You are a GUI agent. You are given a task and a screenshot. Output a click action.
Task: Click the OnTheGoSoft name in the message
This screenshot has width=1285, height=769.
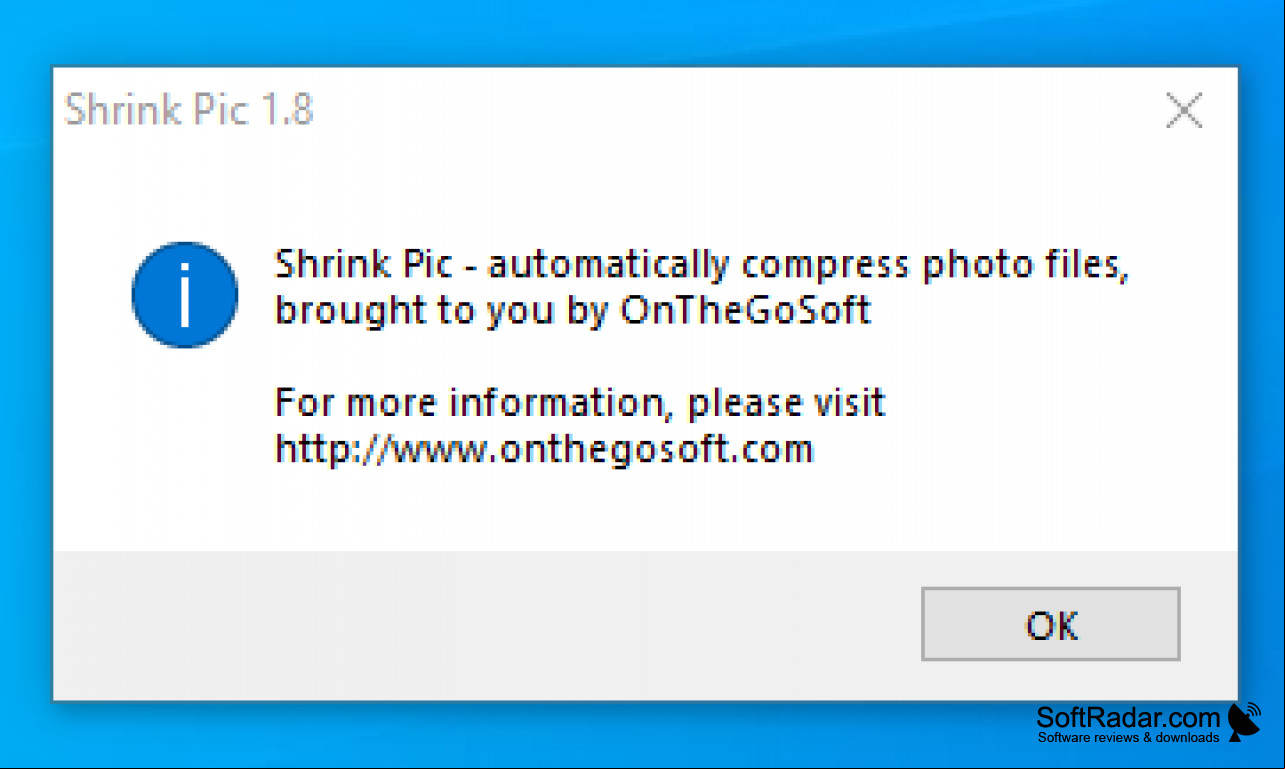point(746,311)
